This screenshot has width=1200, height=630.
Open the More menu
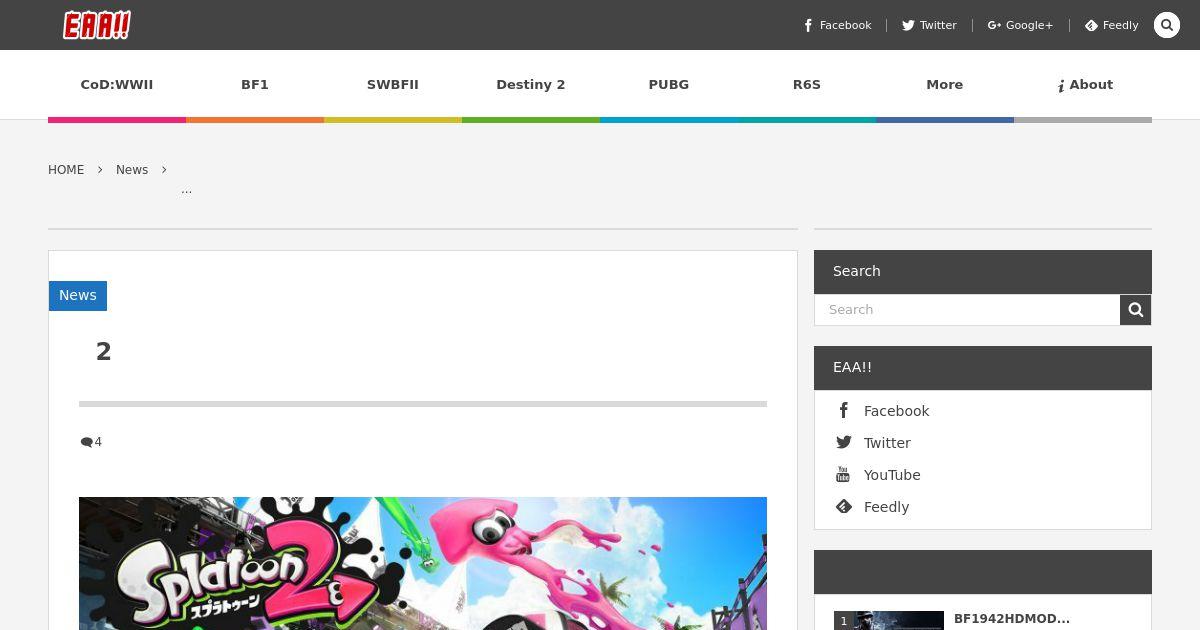945,85
